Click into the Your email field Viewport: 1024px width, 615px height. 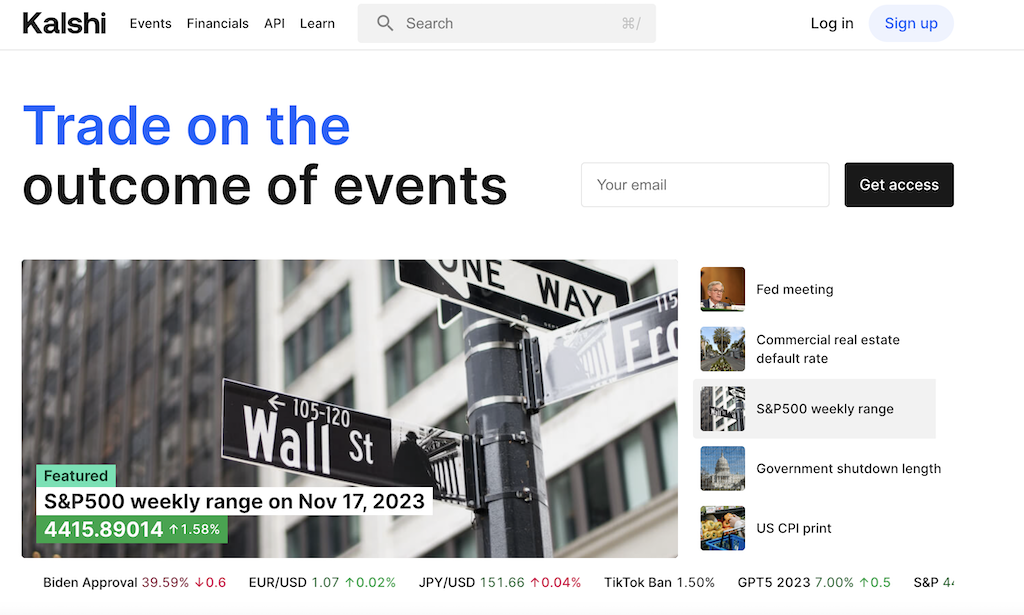pos(705,185)
